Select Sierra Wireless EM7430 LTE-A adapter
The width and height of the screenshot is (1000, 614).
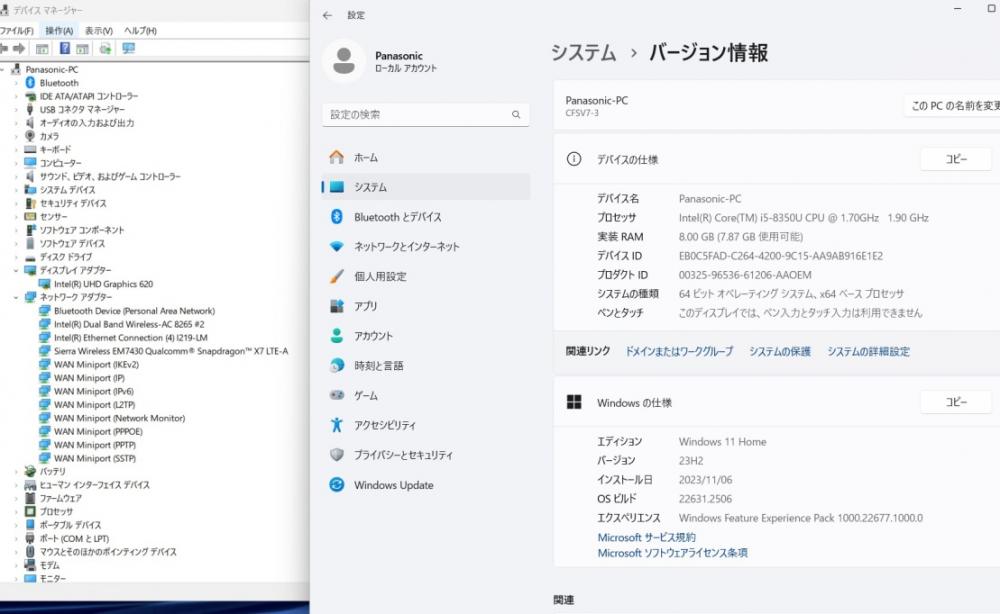click(171, 351)
